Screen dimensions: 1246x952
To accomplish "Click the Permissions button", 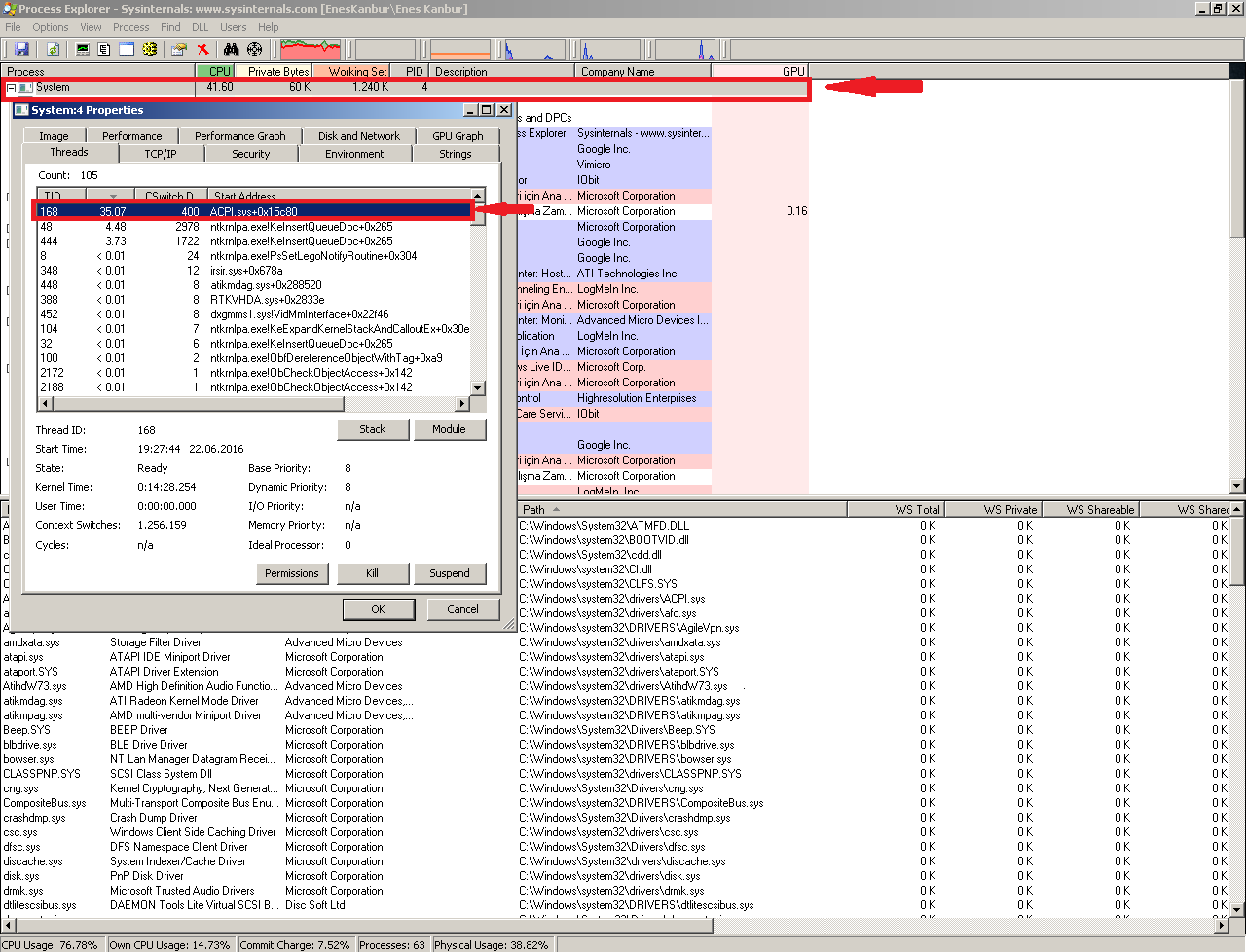I will tap(292, 573).
